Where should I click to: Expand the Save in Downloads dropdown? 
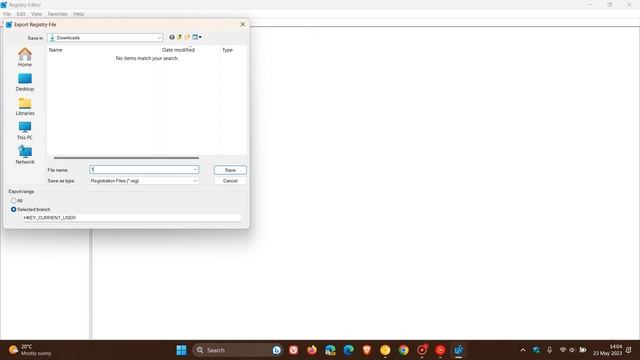coord(159,38)
